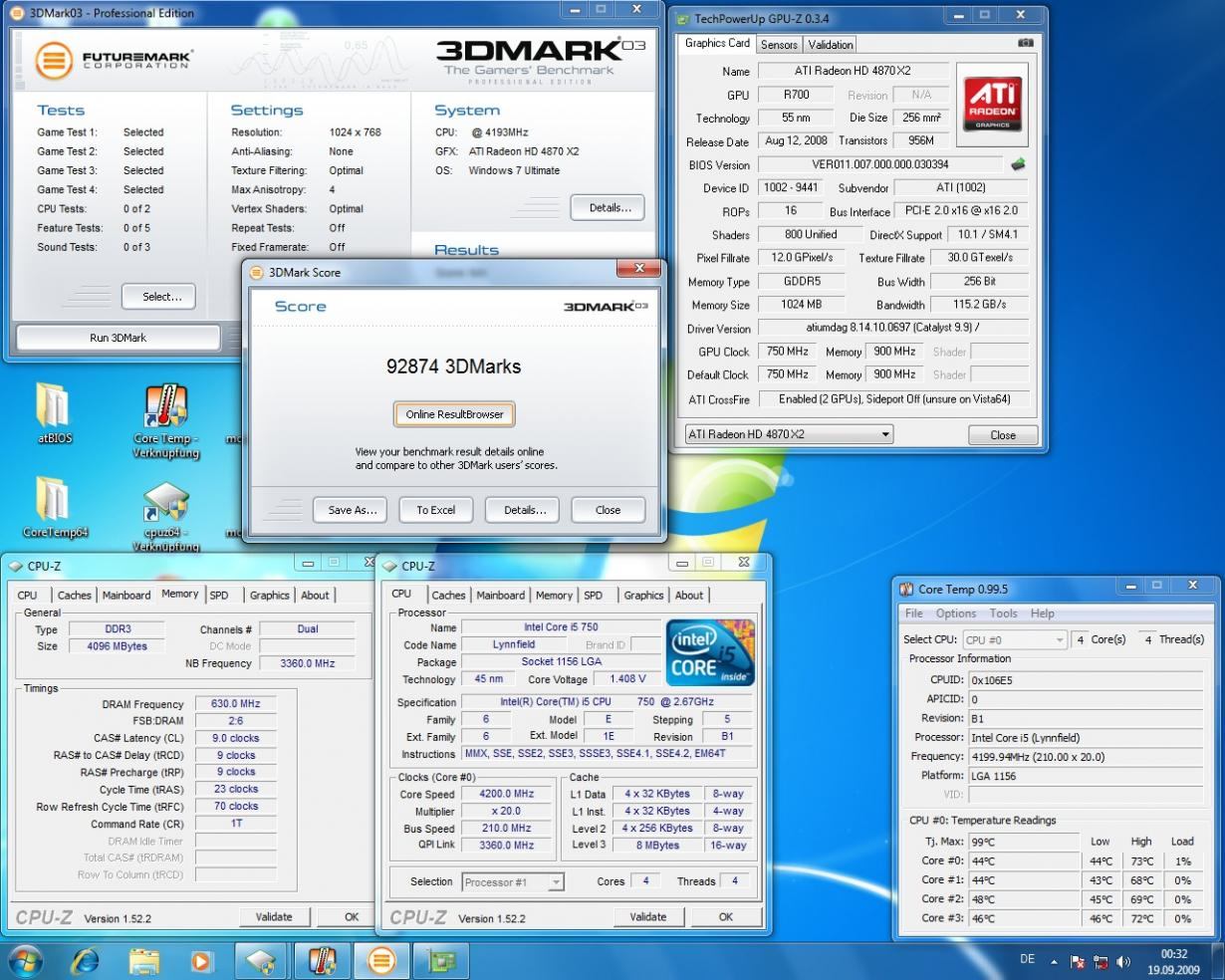Switch to GPU-Z via green card taskbar icon
The image size is (1225, 980).
click(x=442, y=961)
